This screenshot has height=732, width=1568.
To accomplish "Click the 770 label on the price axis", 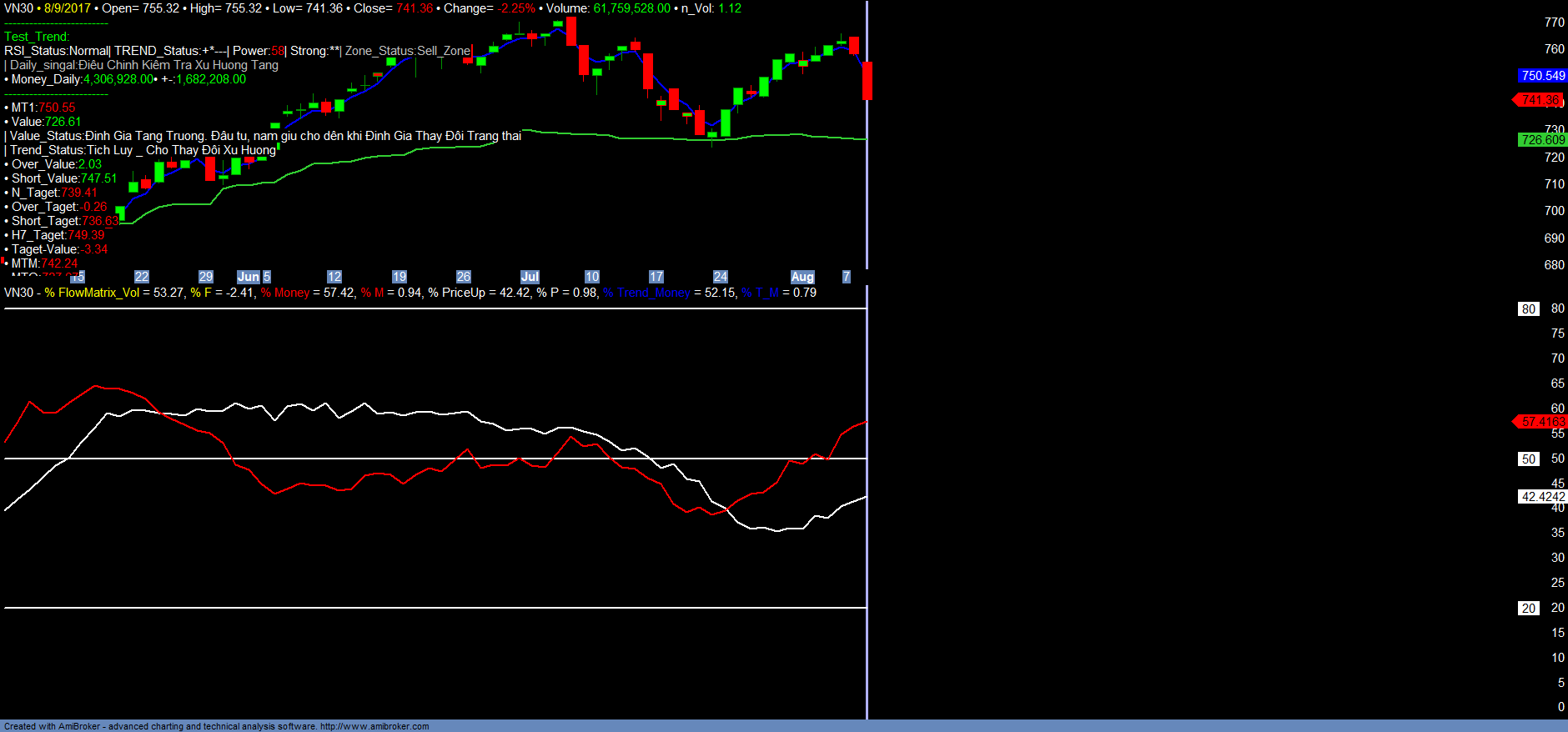I will (1555, 23).
